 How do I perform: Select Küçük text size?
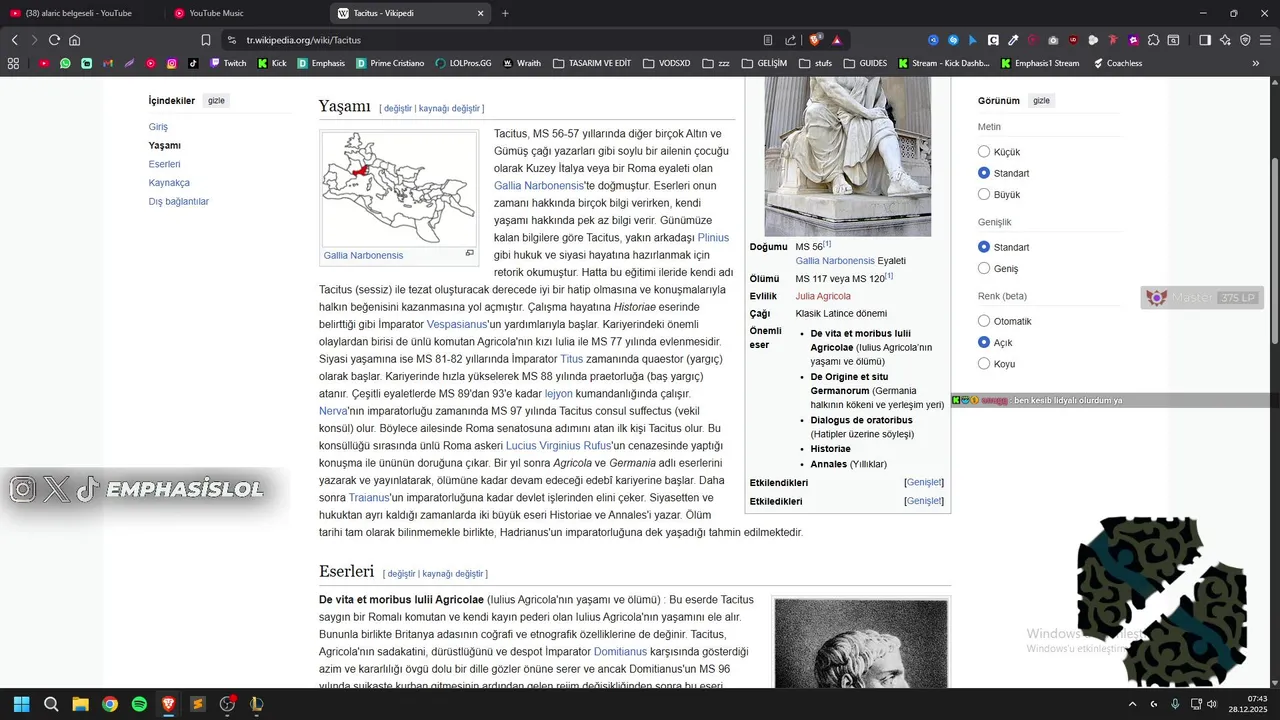[984, 152]
